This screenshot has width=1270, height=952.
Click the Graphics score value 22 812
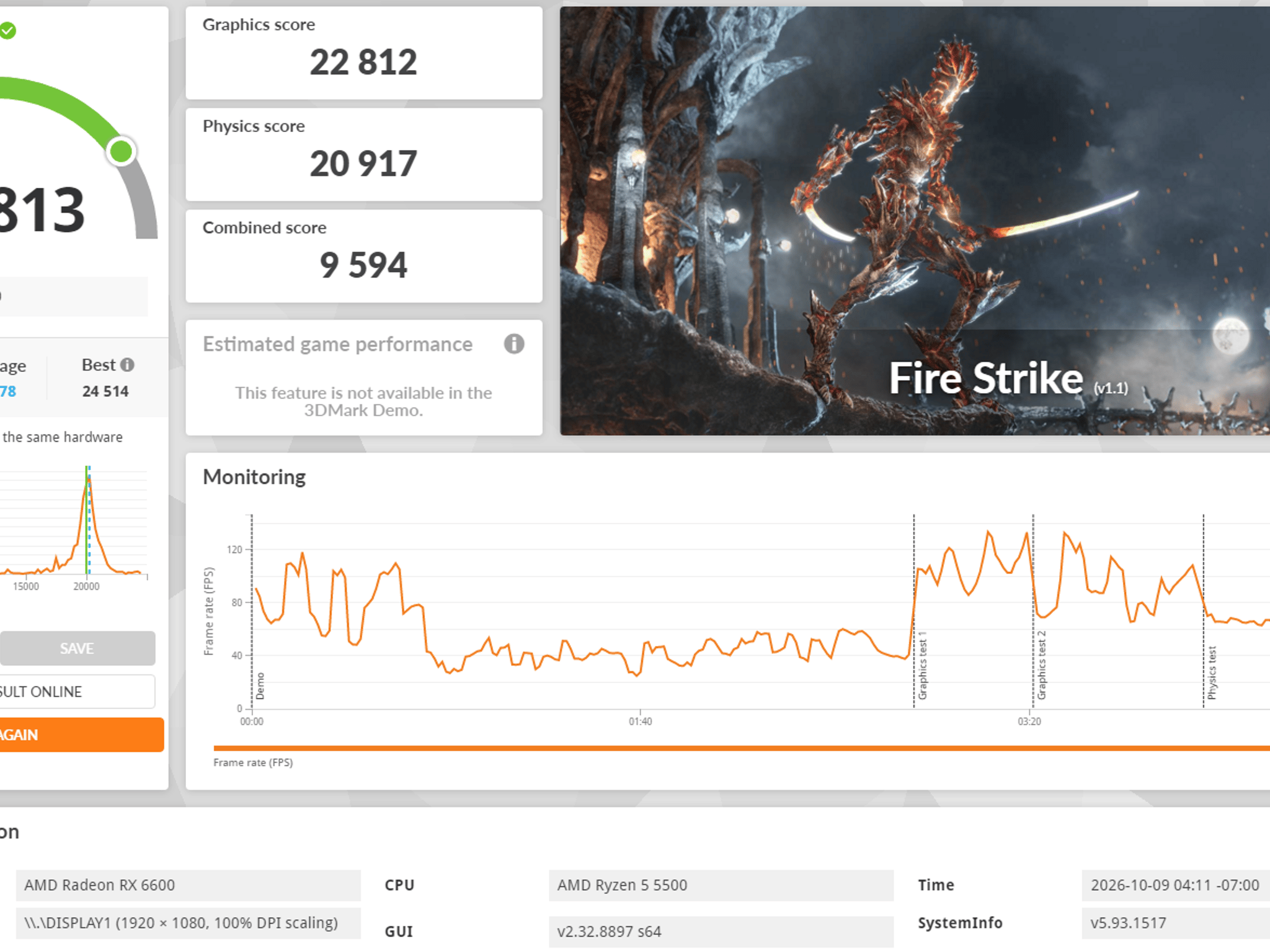click(x=363, y=63)
